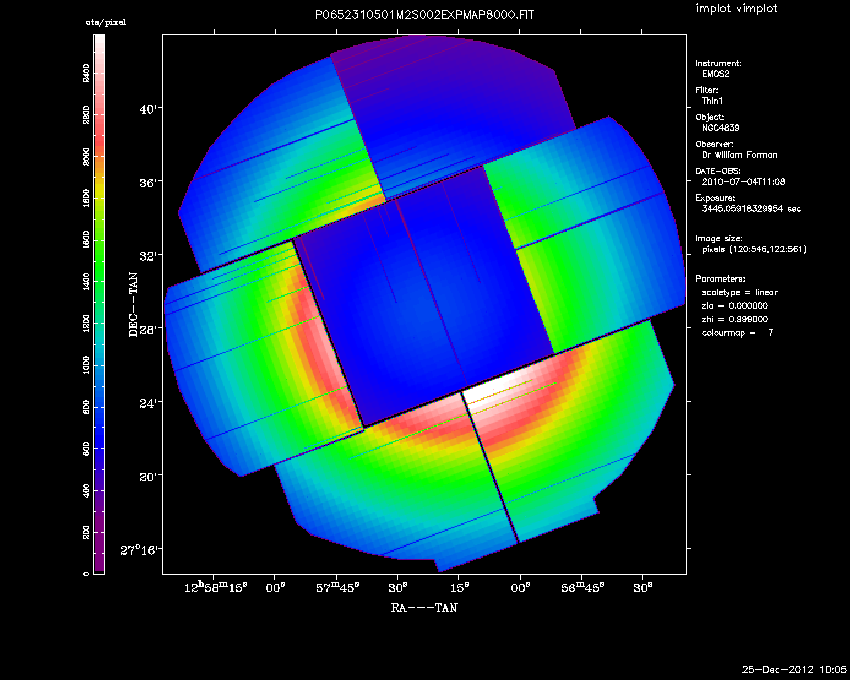The width and height of the screenshot is (850, 680).
Task: Click the 36' declination tick label
Action: 151,183
